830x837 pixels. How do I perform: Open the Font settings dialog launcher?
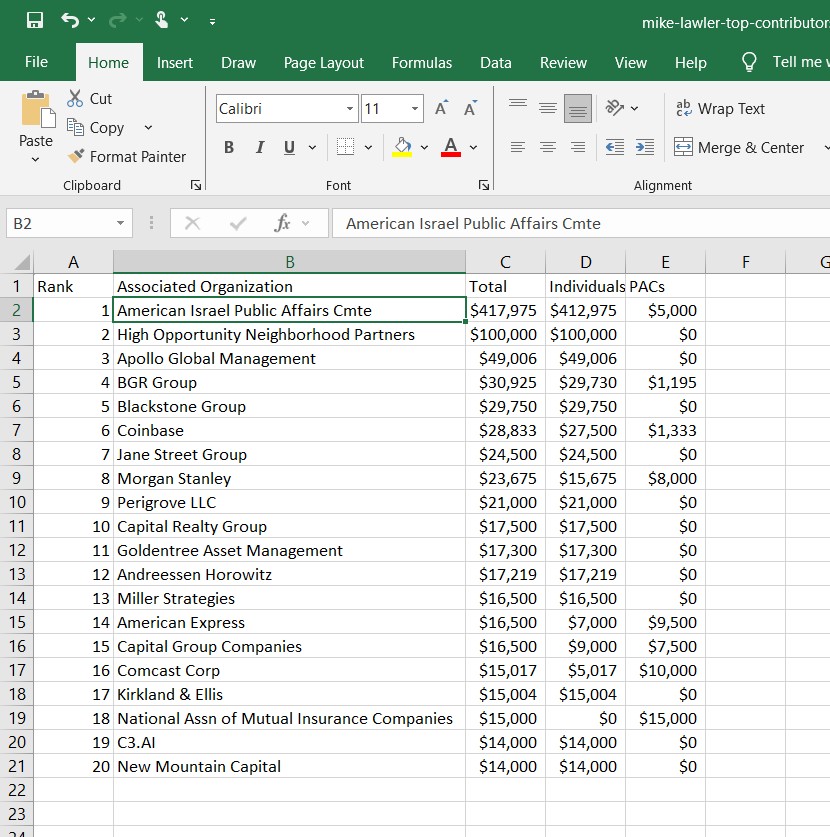(484, 185)
